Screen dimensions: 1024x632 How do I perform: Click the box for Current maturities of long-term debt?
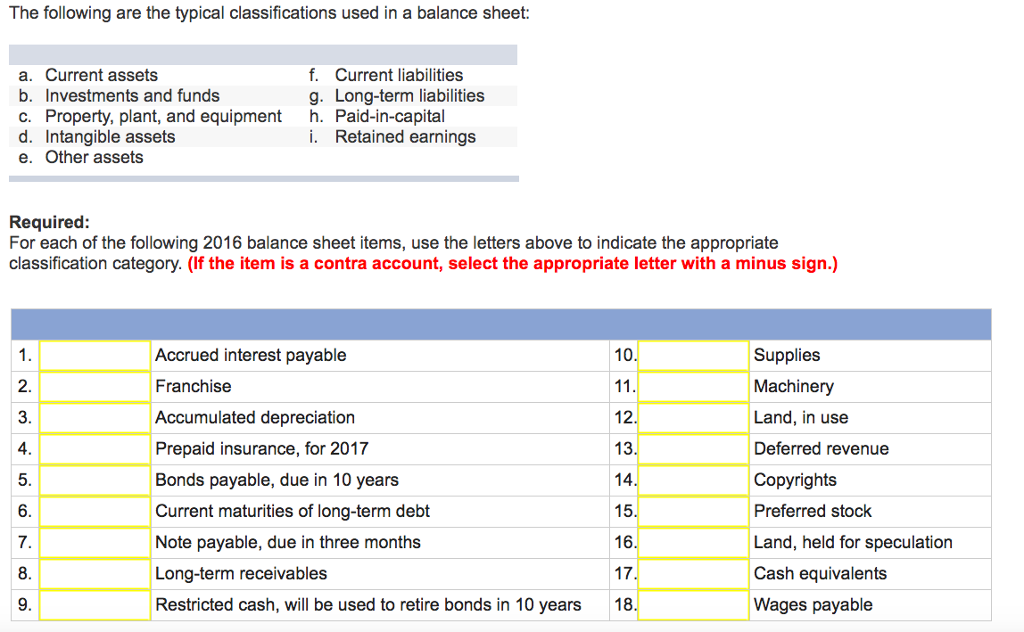[x=95, y=511]
